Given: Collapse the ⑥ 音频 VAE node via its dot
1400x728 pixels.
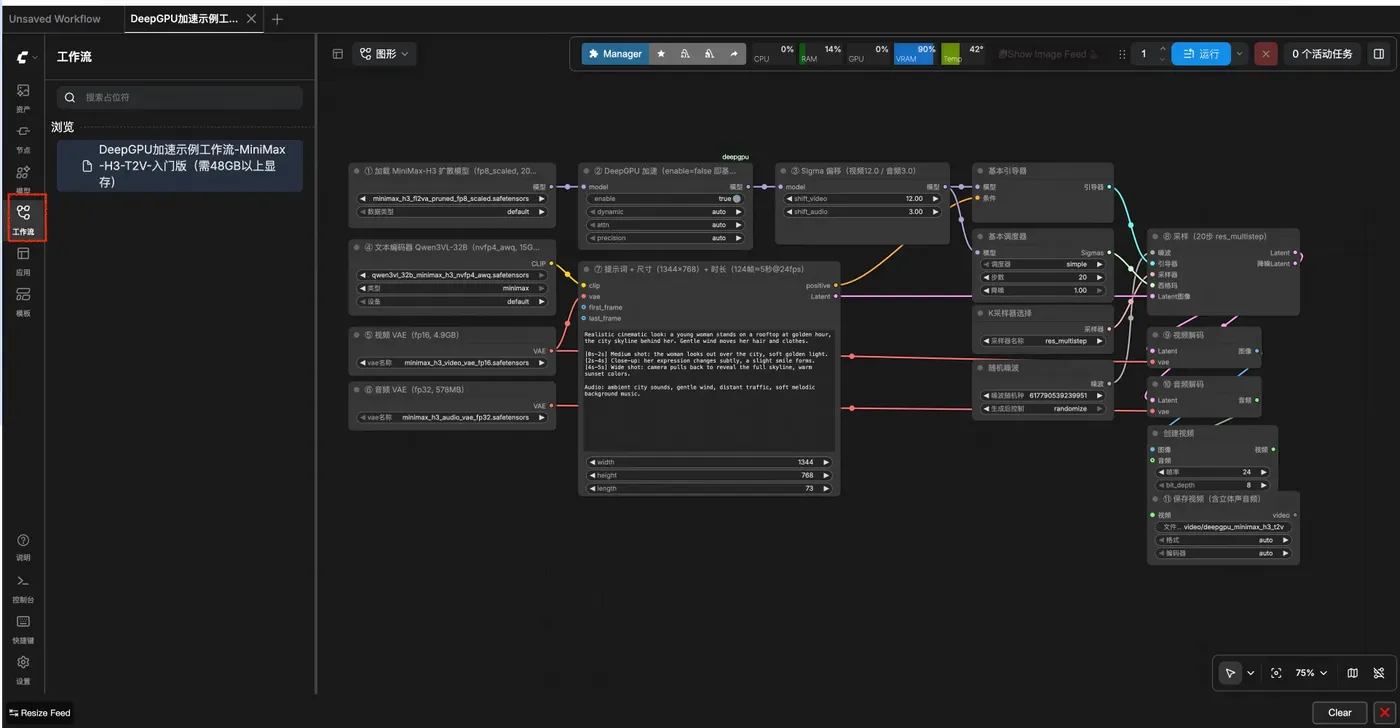Looking at the screenshot, I should point(357,389).
